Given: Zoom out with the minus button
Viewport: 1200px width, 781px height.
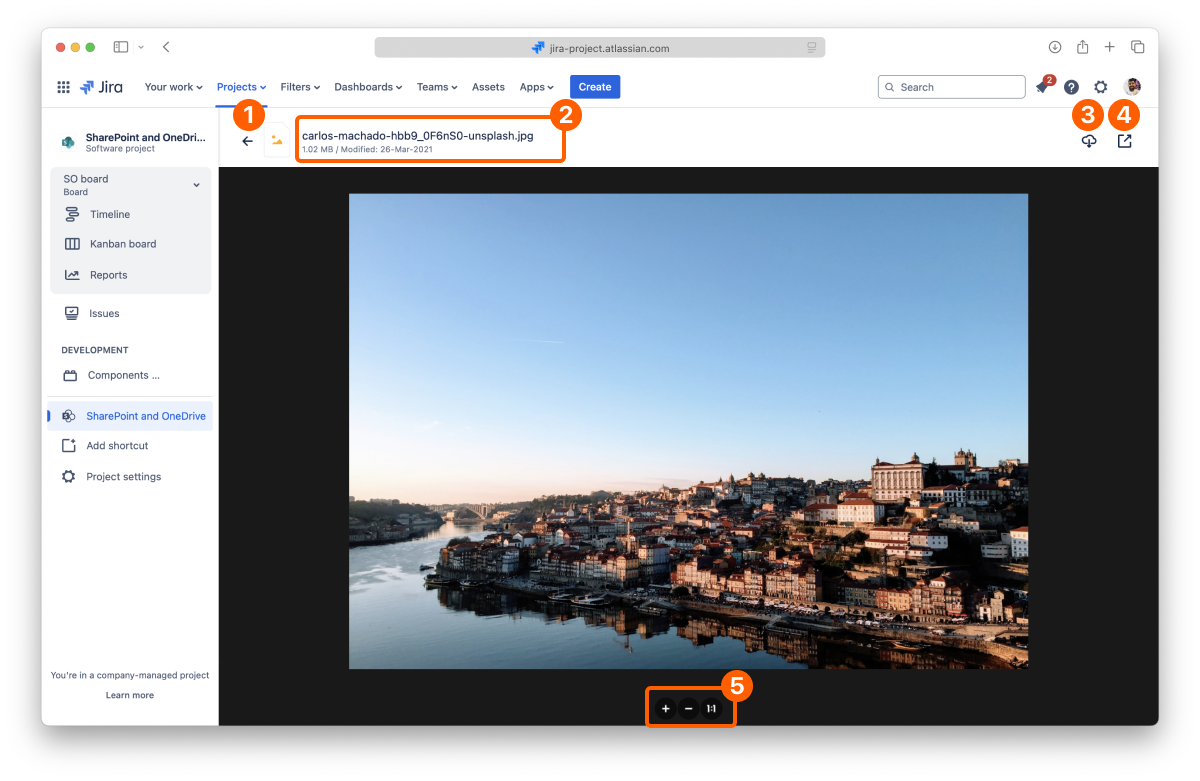Looking at the screenshot, I should 688,709.
